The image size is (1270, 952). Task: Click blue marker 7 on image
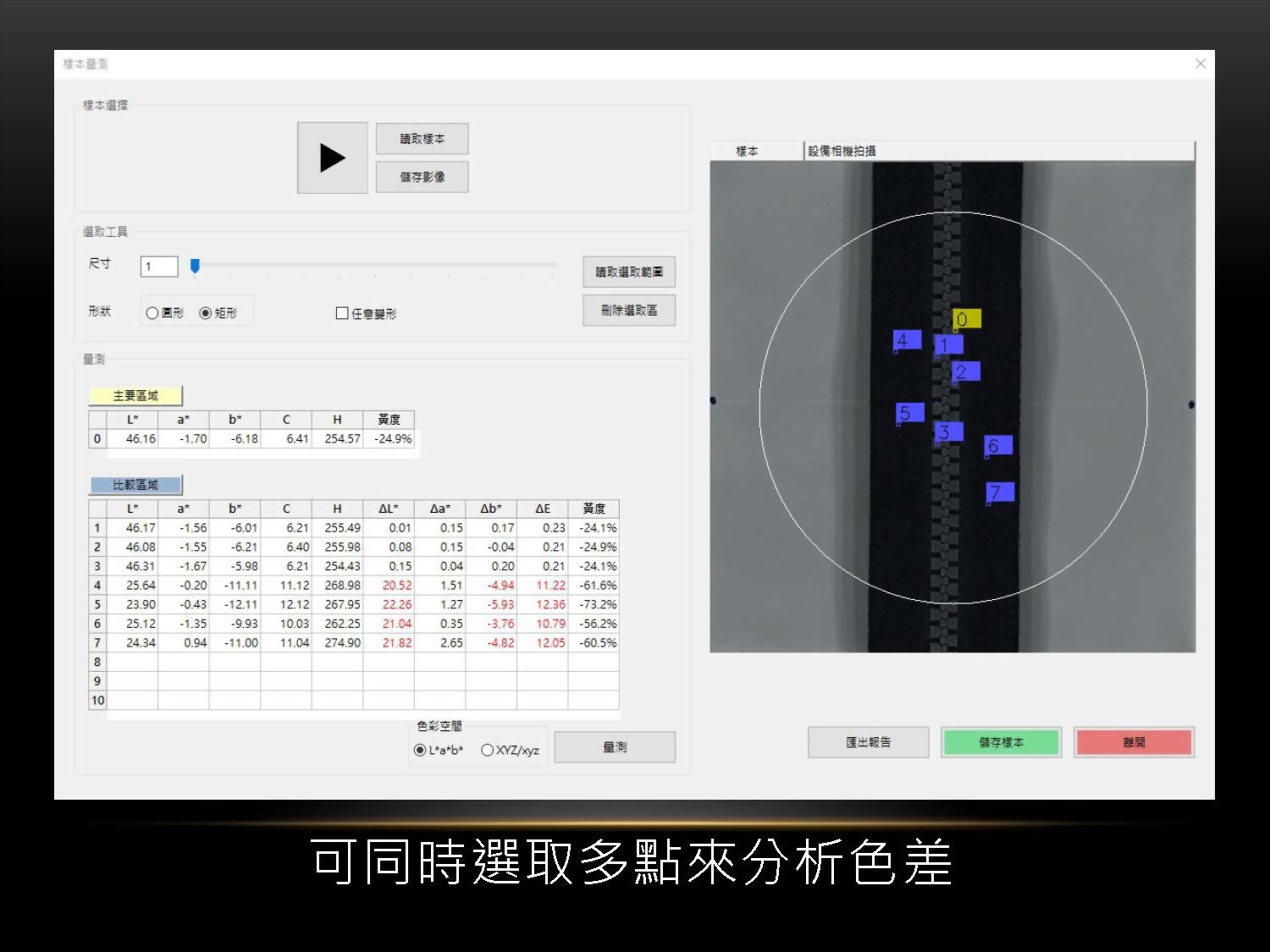(x=1000, y=492)
